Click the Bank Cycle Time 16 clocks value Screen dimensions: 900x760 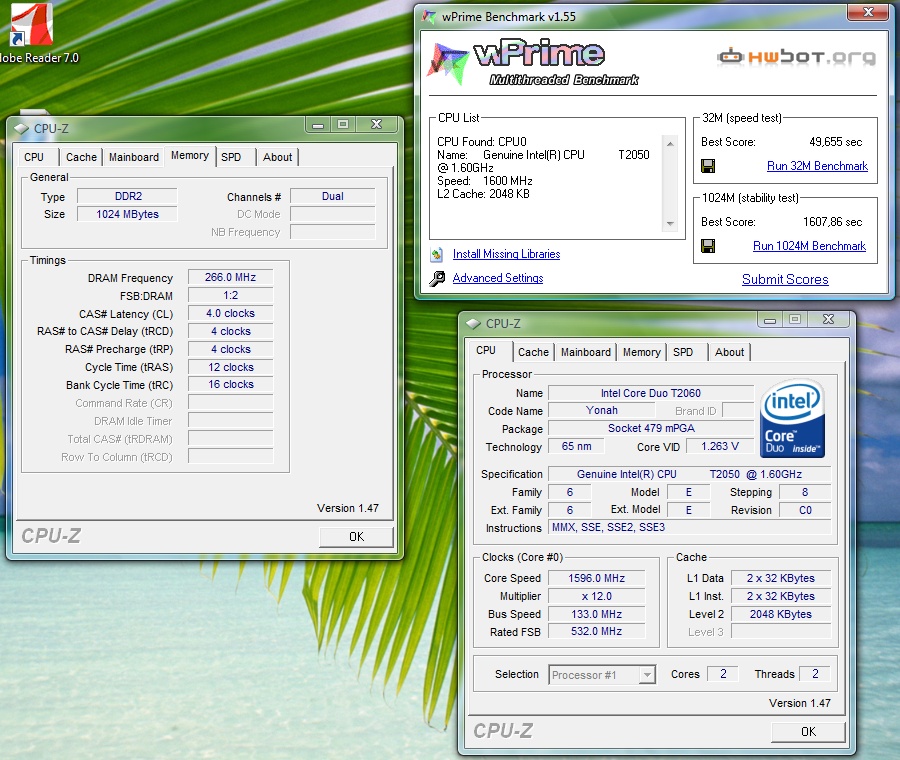coord(230,385)
